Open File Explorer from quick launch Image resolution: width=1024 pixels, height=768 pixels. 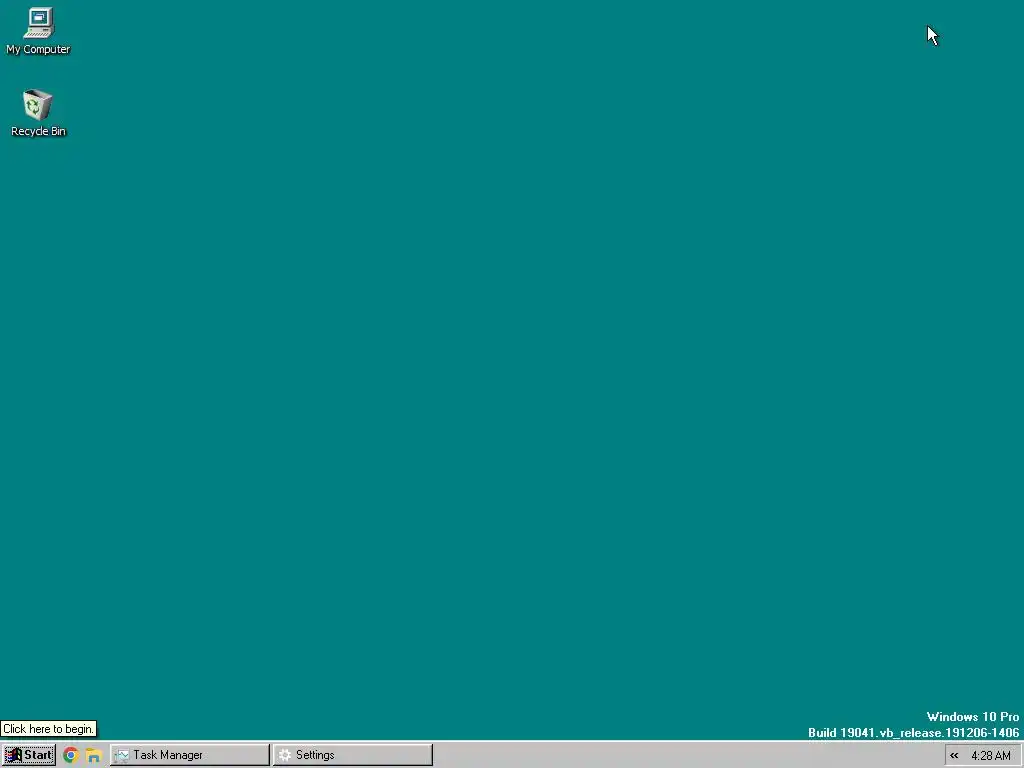pyautogui.click(x=93, y=756)
